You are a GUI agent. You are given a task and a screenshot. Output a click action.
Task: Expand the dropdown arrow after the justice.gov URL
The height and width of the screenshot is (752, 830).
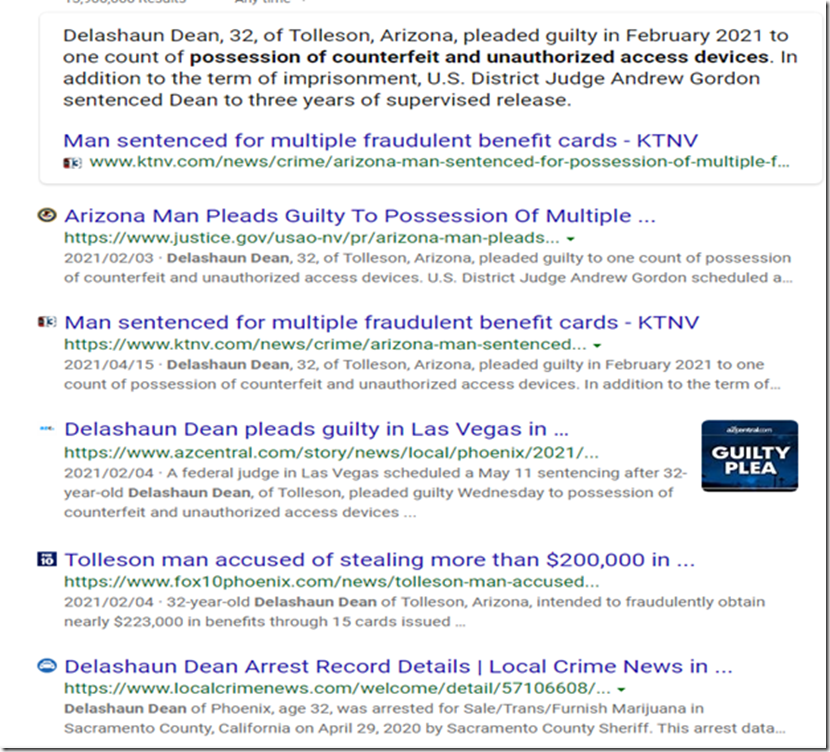click(570, 239)
